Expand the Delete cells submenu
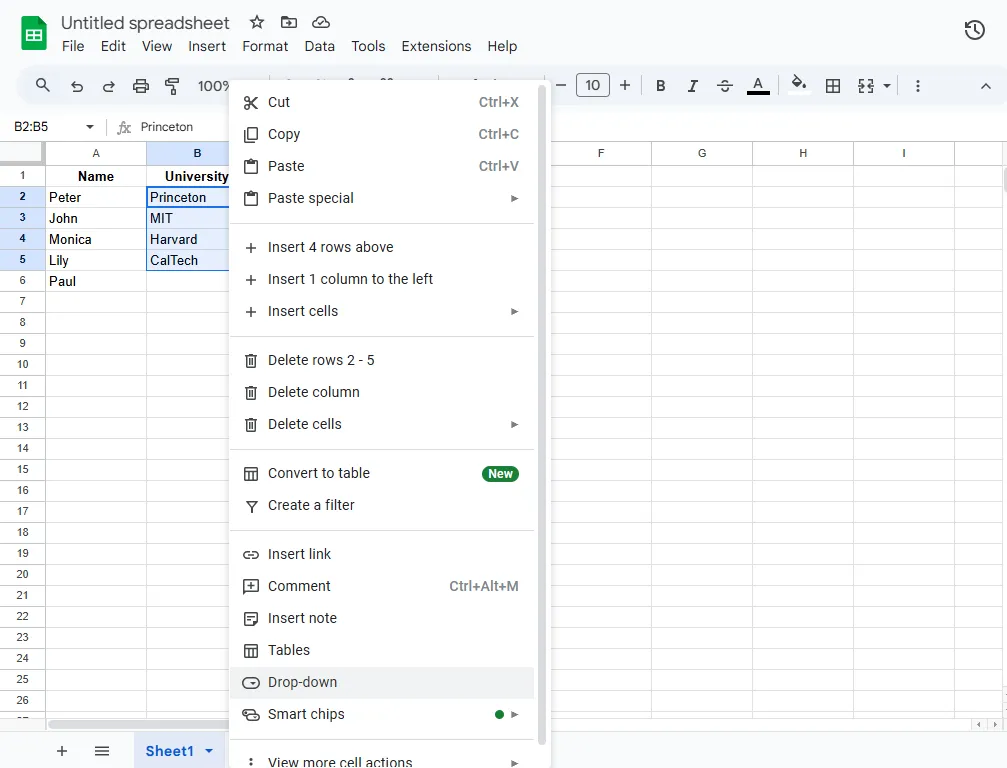Screen dimensions: 1007x768 tap(381, 424)
